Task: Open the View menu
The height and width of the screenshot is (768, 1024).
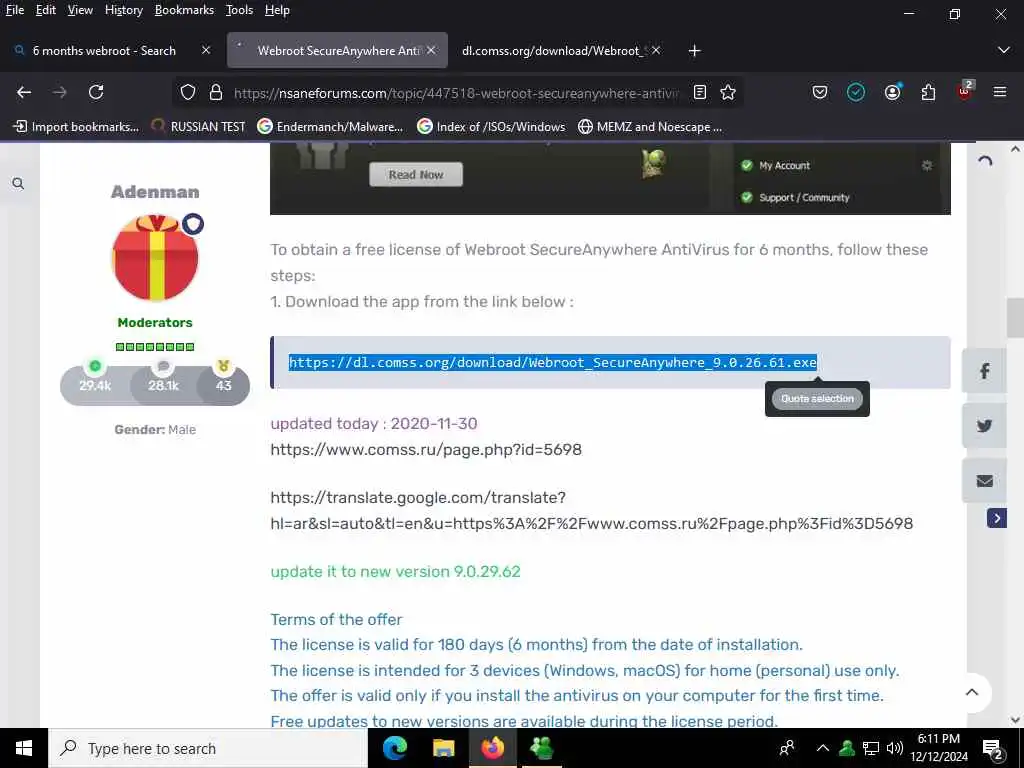Action: (80, 10)
